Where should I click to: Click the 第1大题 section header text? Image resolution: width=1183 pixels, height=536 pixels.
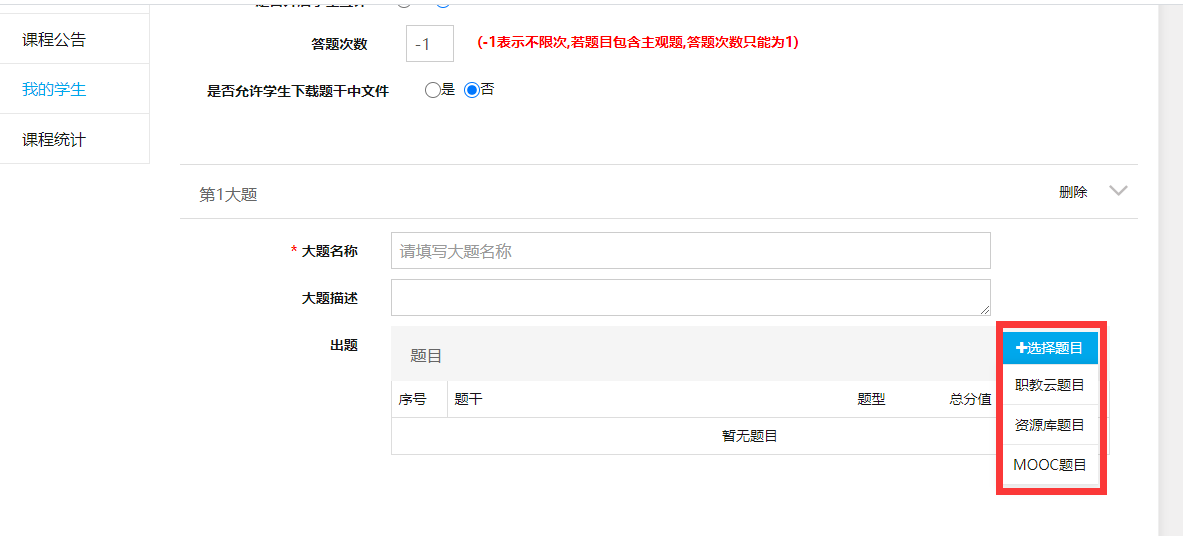tap(229, 195)
